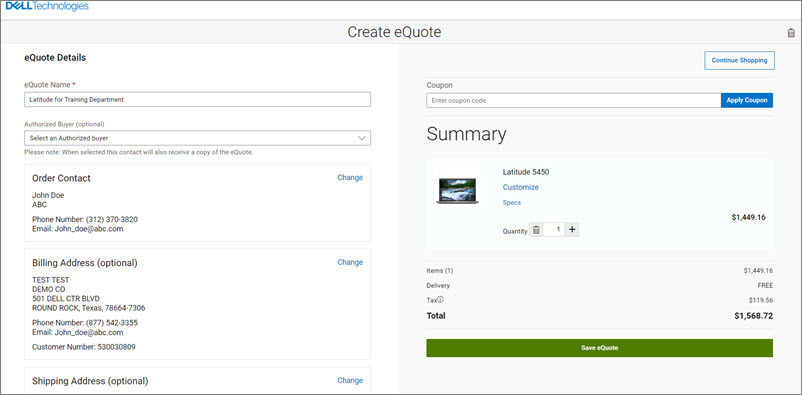Viewport: 802px width, 395px height.
Task: Change the Order Contact details
Action: pos(350,178)
